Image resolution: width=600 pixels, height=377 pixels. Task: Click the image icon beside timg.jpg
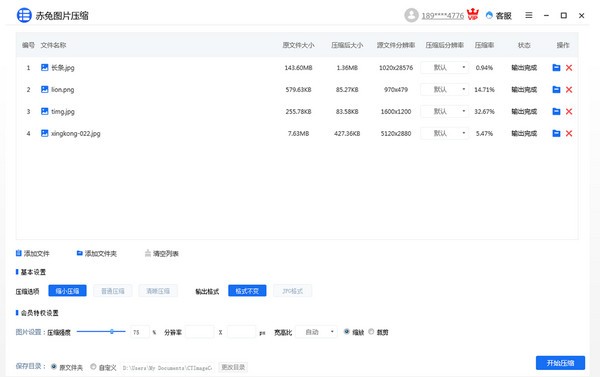tap(44, 111)
